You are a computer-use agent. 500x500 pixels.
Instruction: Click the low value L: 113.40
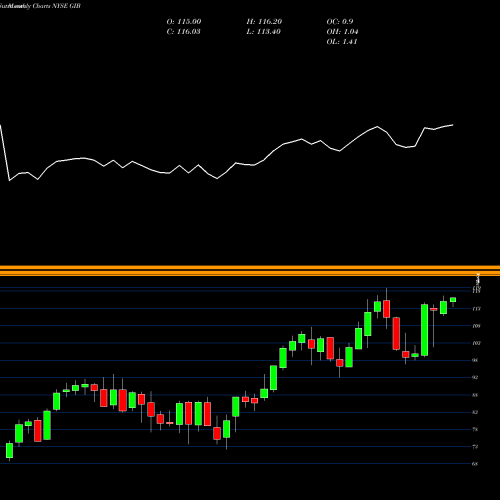(263, 32)
